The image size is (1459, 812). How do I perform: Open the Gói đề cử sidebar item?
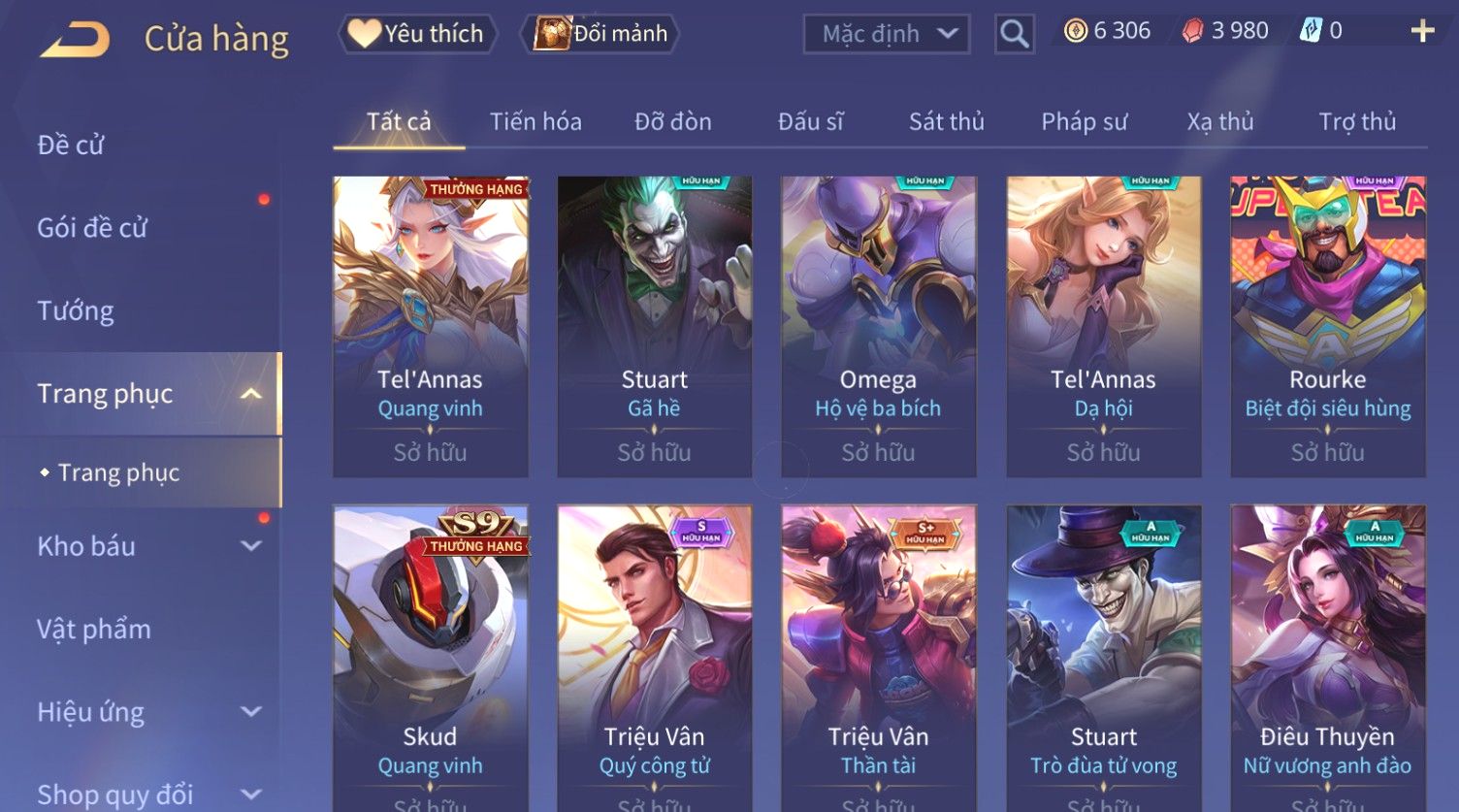92,228
